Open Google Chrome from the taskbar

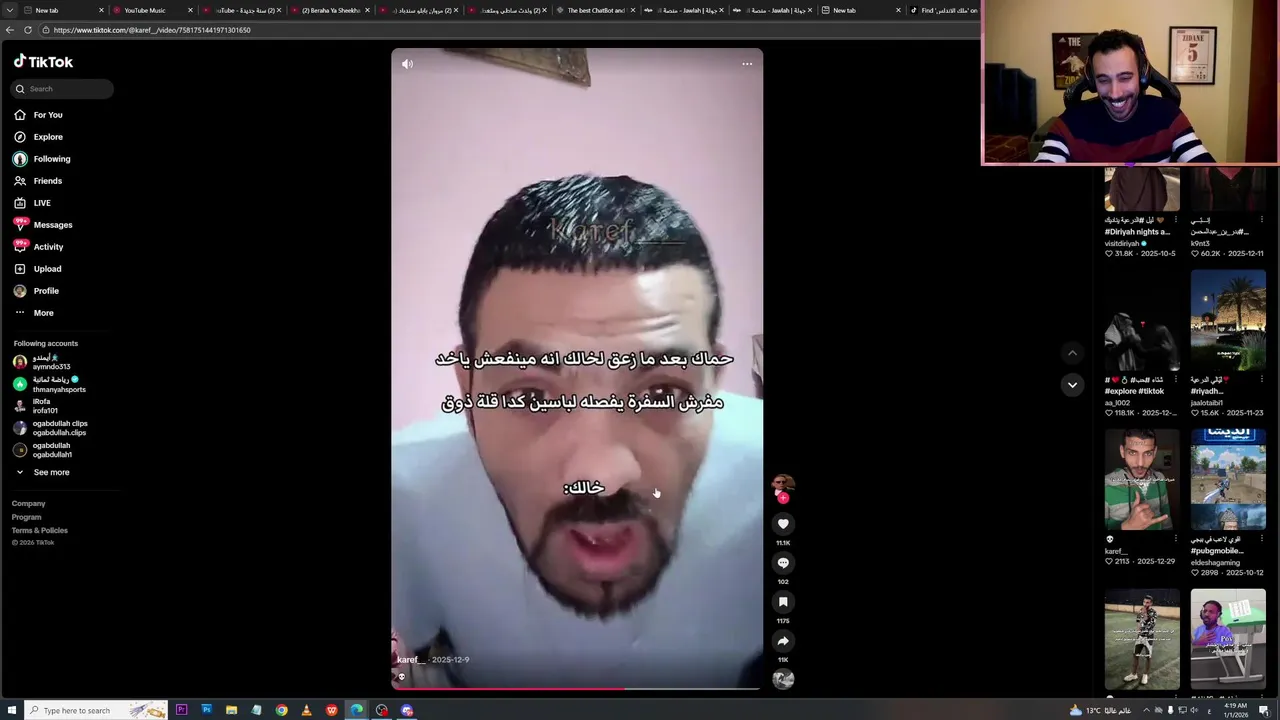pyautogui.click(x=281, y=710)
